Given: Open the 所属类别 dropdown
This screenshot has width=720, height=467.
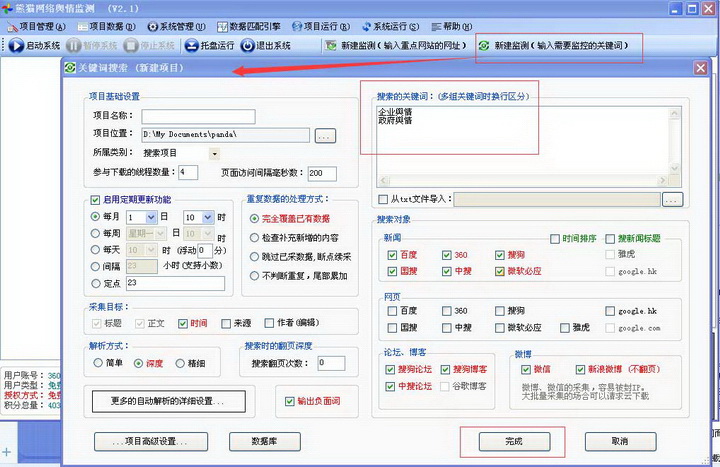Looking at the screenshot, I should (214, 154).
